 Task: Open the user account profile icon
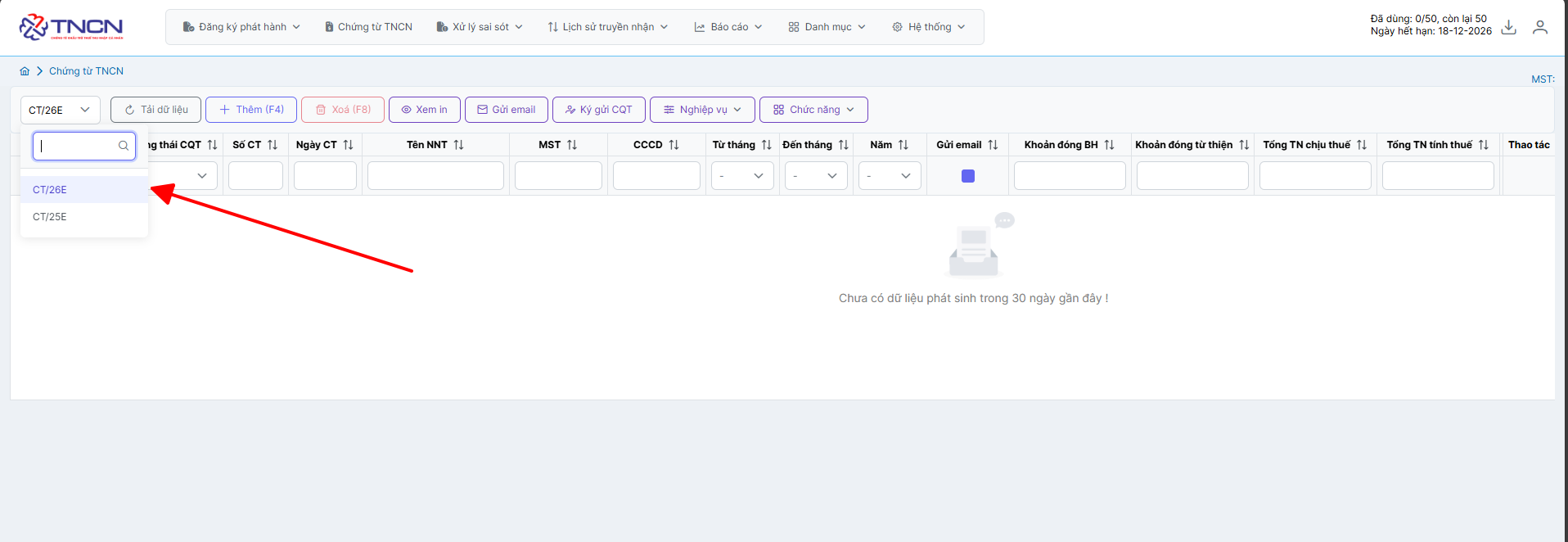tap(1540, 27)
